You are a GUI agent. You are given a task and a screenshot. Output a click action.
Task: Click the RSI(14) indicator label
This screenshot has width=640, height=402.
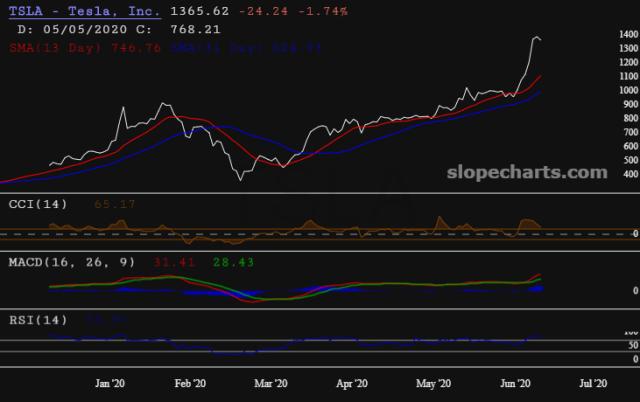pos(38,320)
